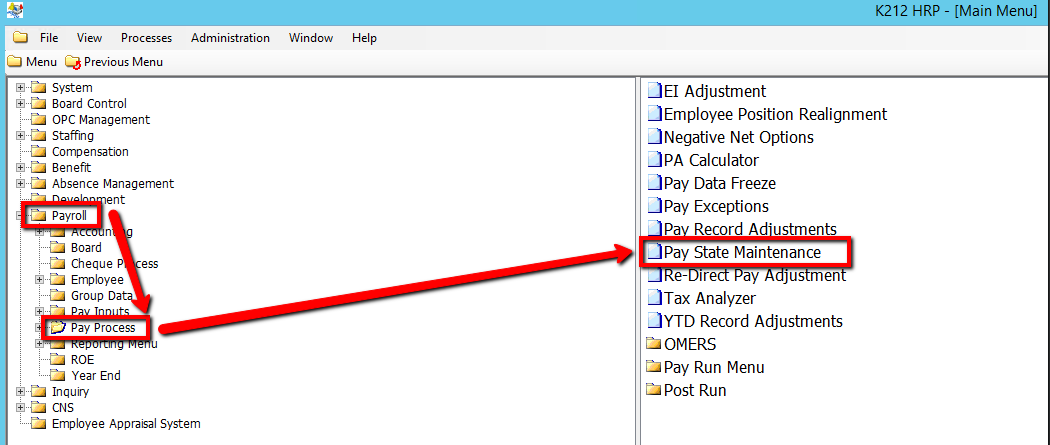Expand the Inquiry tree node
Screen dimensions: 1050x445
coord(20,392)
